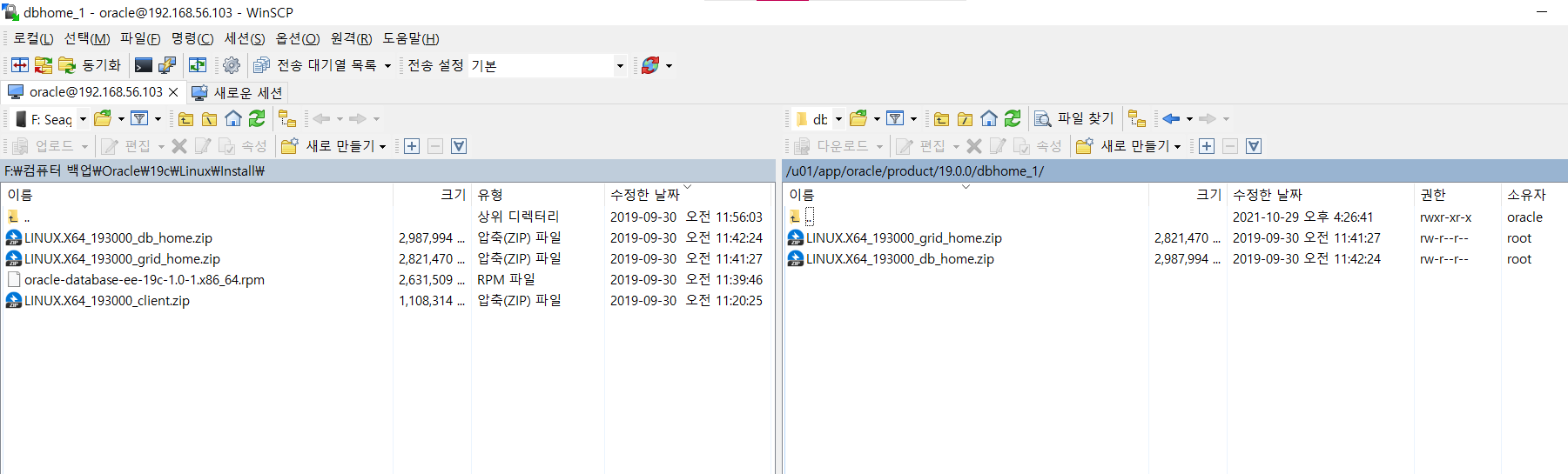
Task: Click remote panel open directory folder icon
Action: click(x=858, y=118)
